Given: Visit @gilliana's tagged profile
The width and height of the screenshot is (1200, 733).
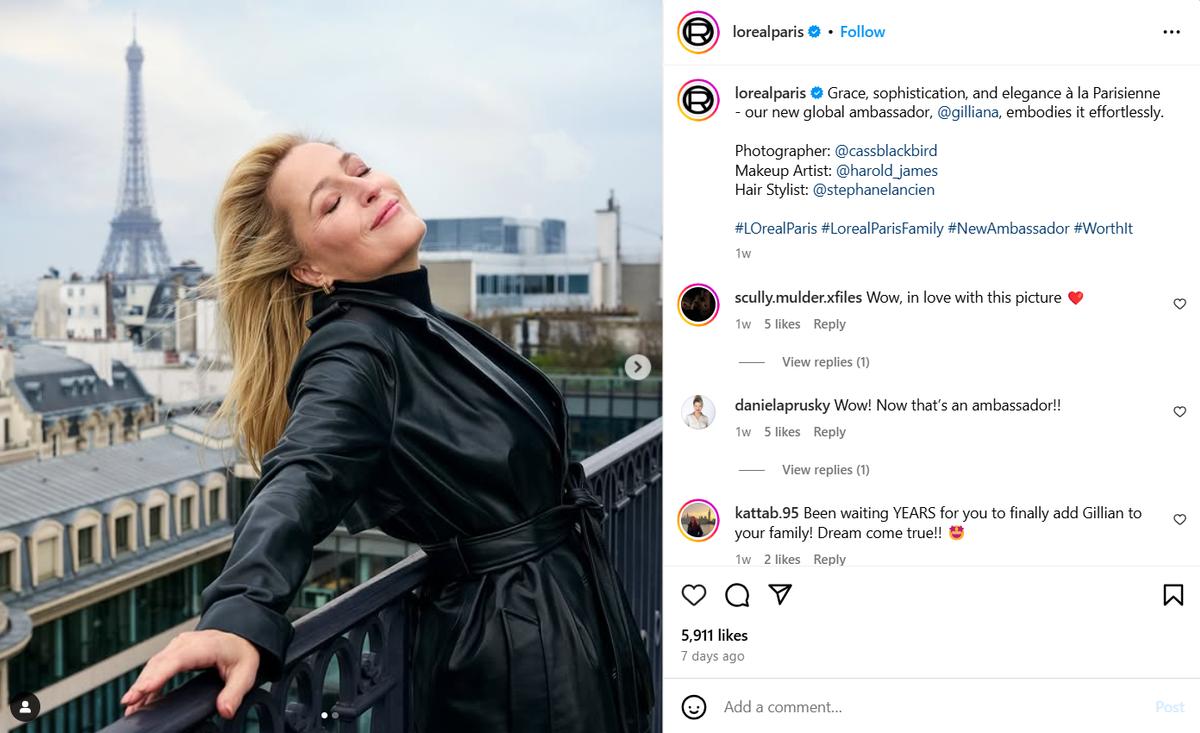Looking at the screenshot, I should click(970, 112).
